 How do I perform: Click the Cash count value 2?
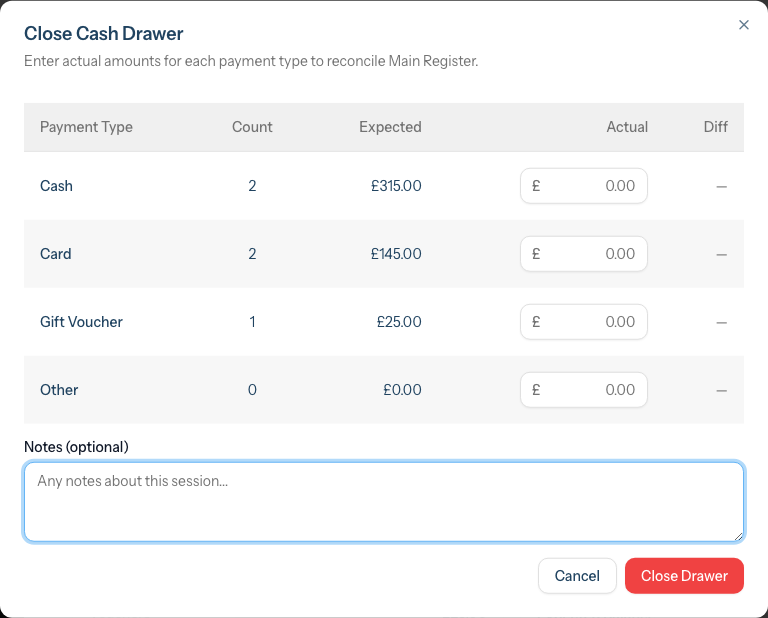[x=252, y=186]
